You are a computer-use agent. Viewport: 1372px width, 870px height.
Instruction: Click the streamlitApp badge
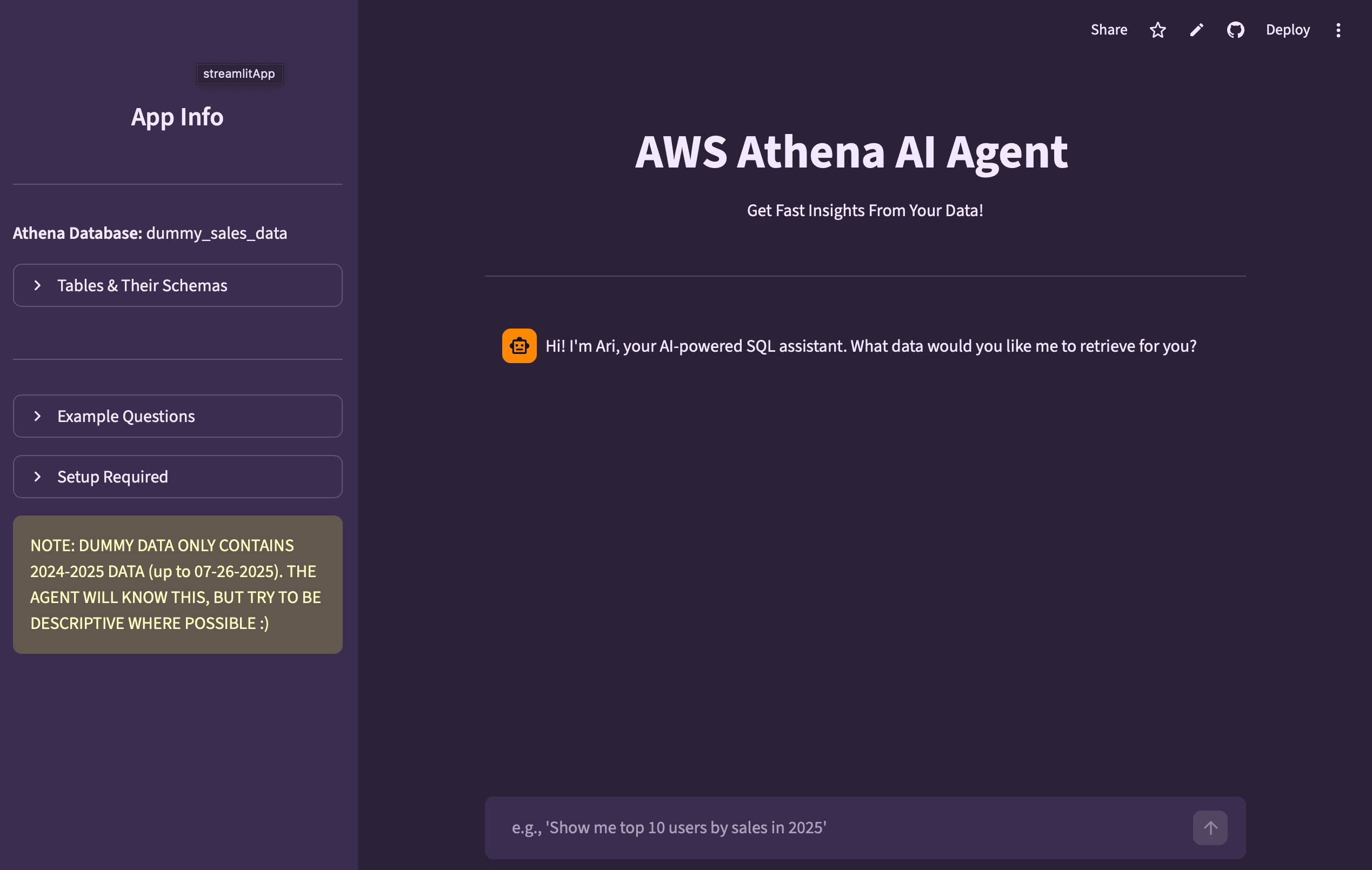click(x=239, y=73)
